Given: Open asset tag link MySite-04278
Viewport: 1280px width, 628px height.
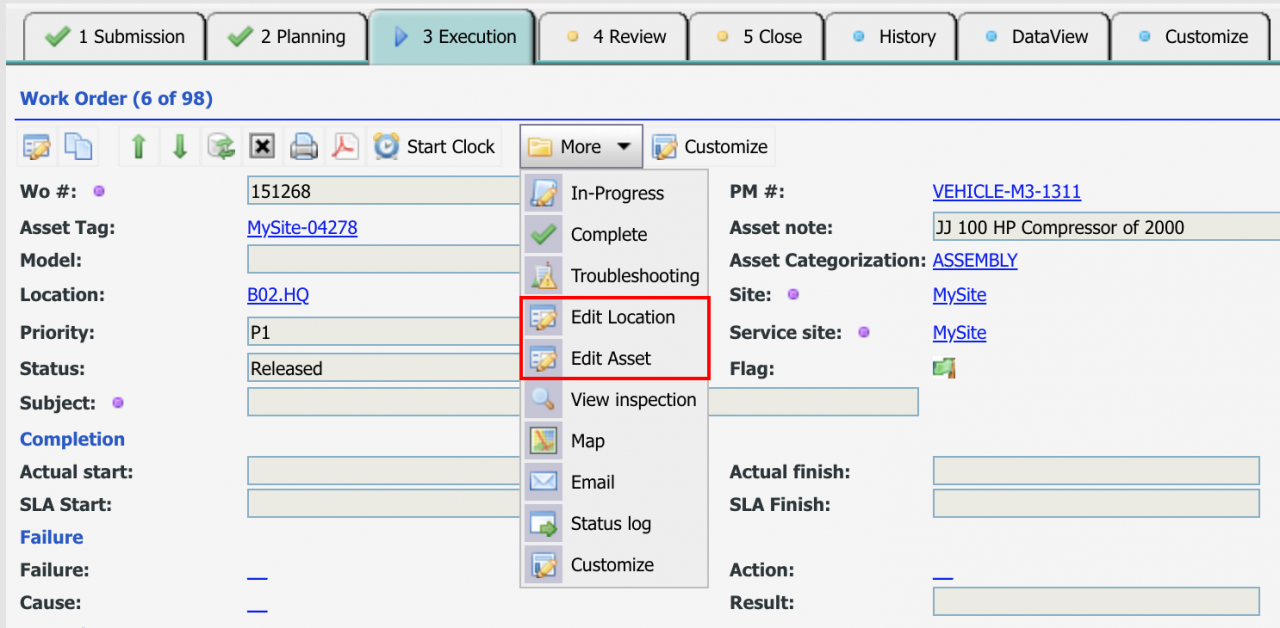Looking at the screenshot, I should click(302, 228).
